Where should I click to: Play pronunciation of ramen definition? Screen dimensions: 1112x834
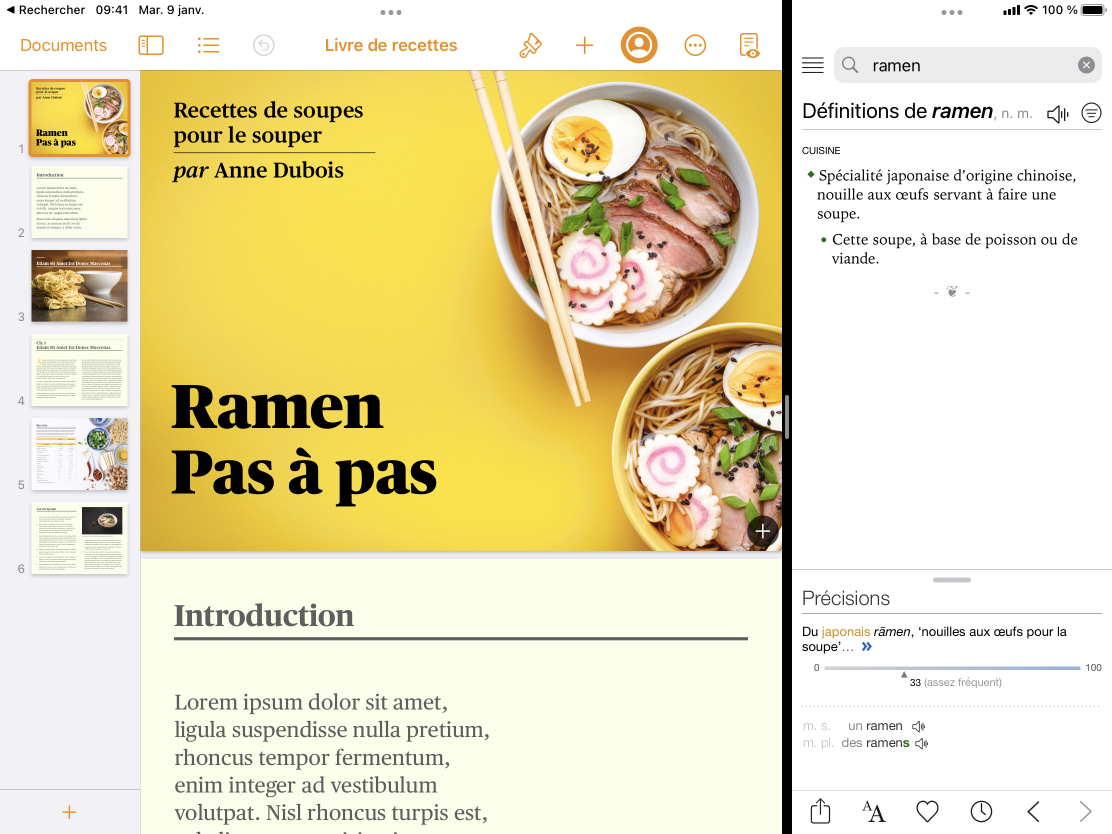coord(1056,114)
